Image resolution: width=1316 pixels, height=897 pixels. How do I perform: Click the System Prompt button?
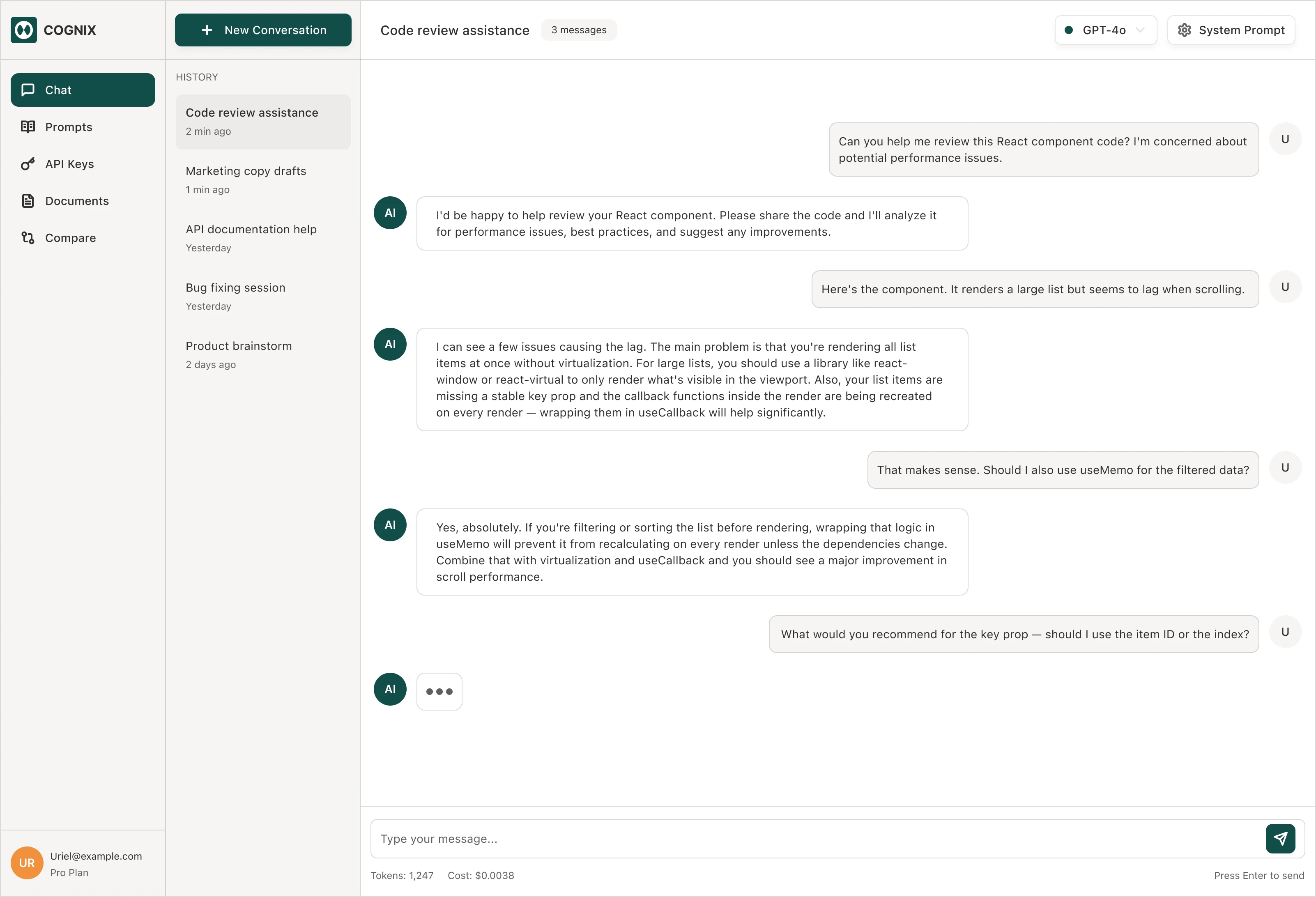(1231, 30)
